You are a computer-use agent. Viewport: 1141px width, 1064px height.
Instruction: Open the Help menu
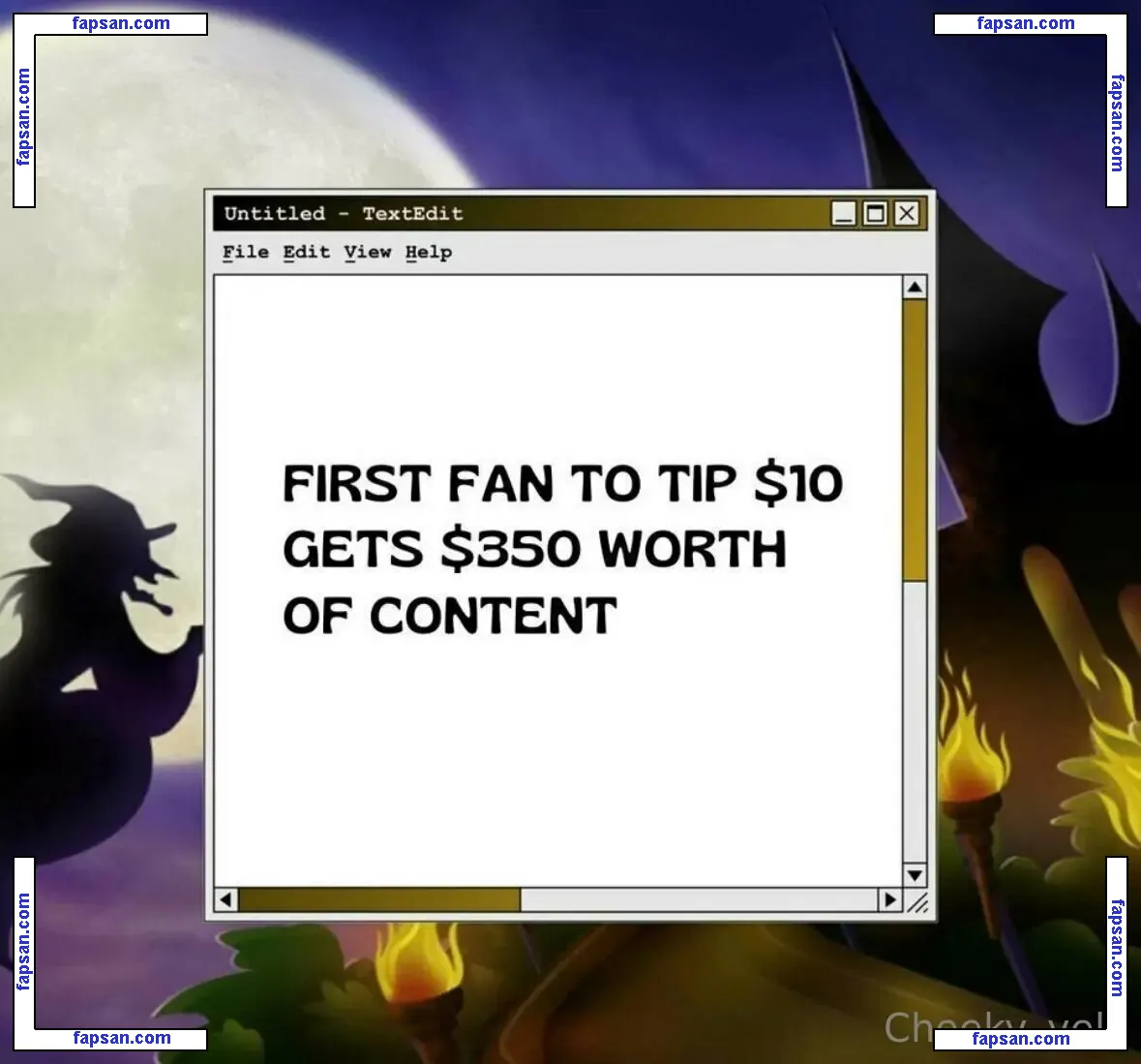429,253
